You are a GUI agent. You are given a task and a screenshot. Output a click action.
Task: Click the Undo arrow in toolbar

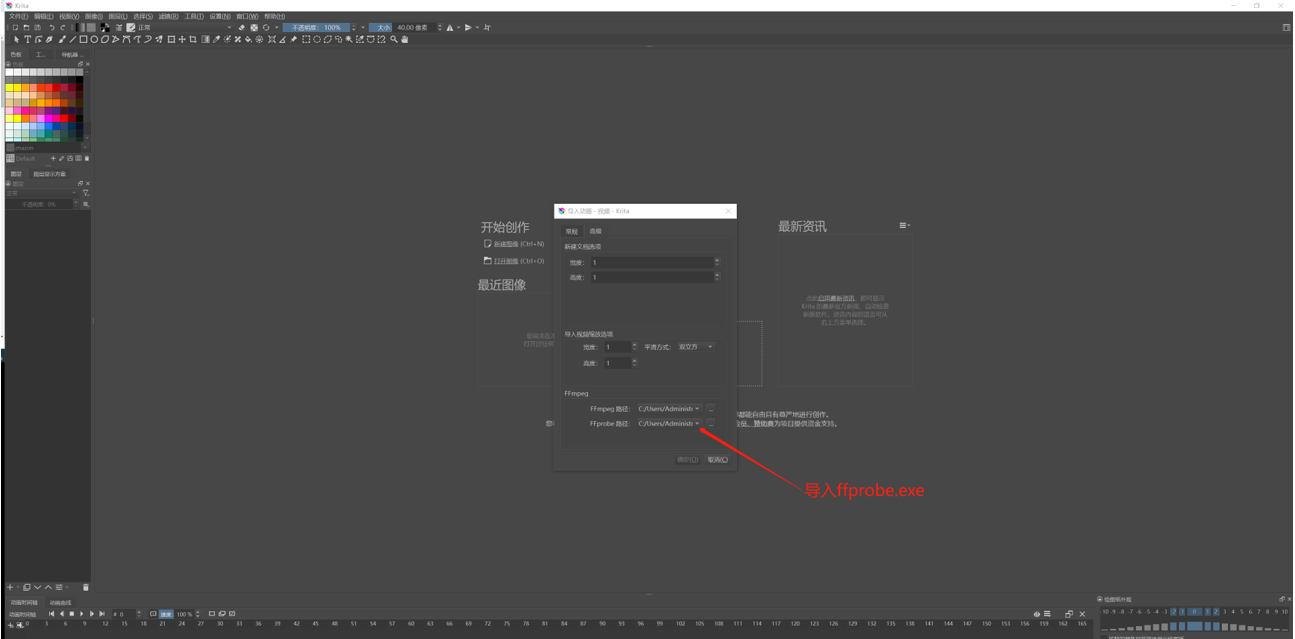pyautogui.click(x=52, y=28)
